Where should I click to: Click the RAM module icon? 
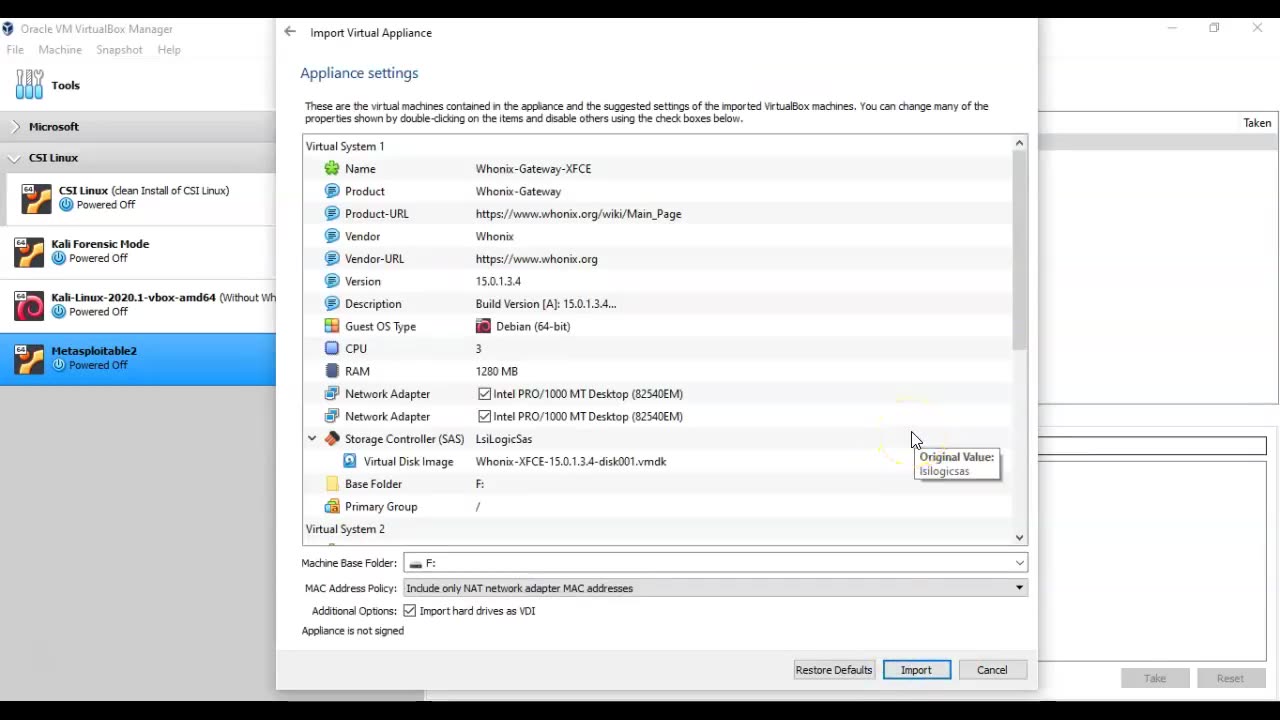point(332,371)
